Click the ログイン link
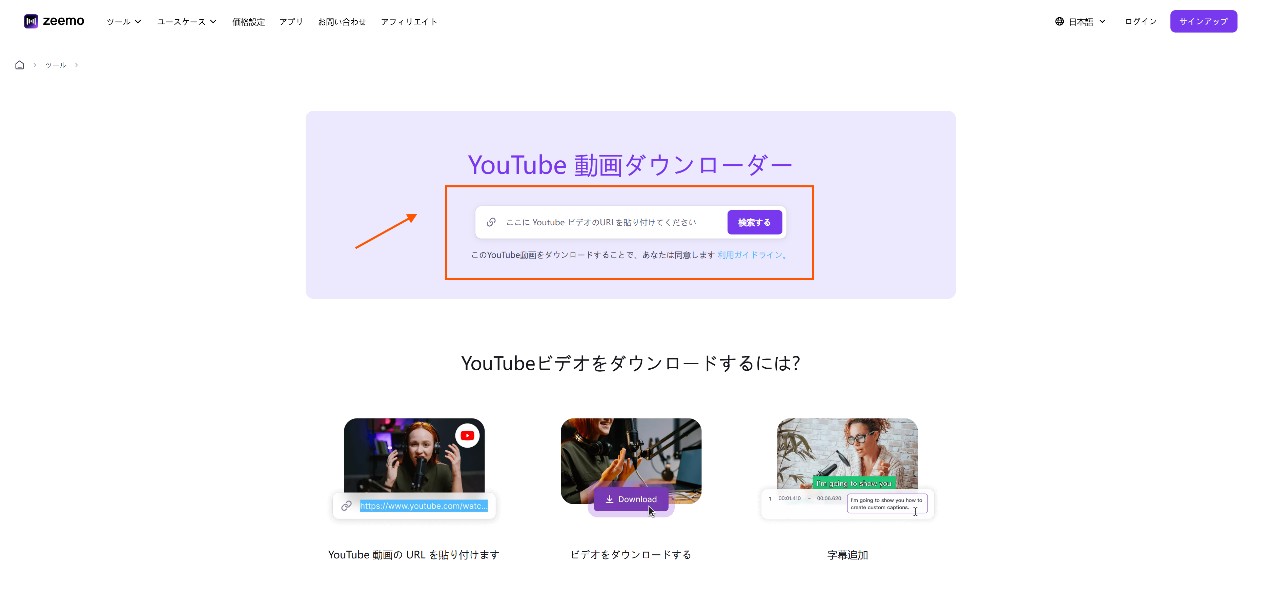Screen dimensions: 1268x595 pyautogui.click(x=1140, y=21)
